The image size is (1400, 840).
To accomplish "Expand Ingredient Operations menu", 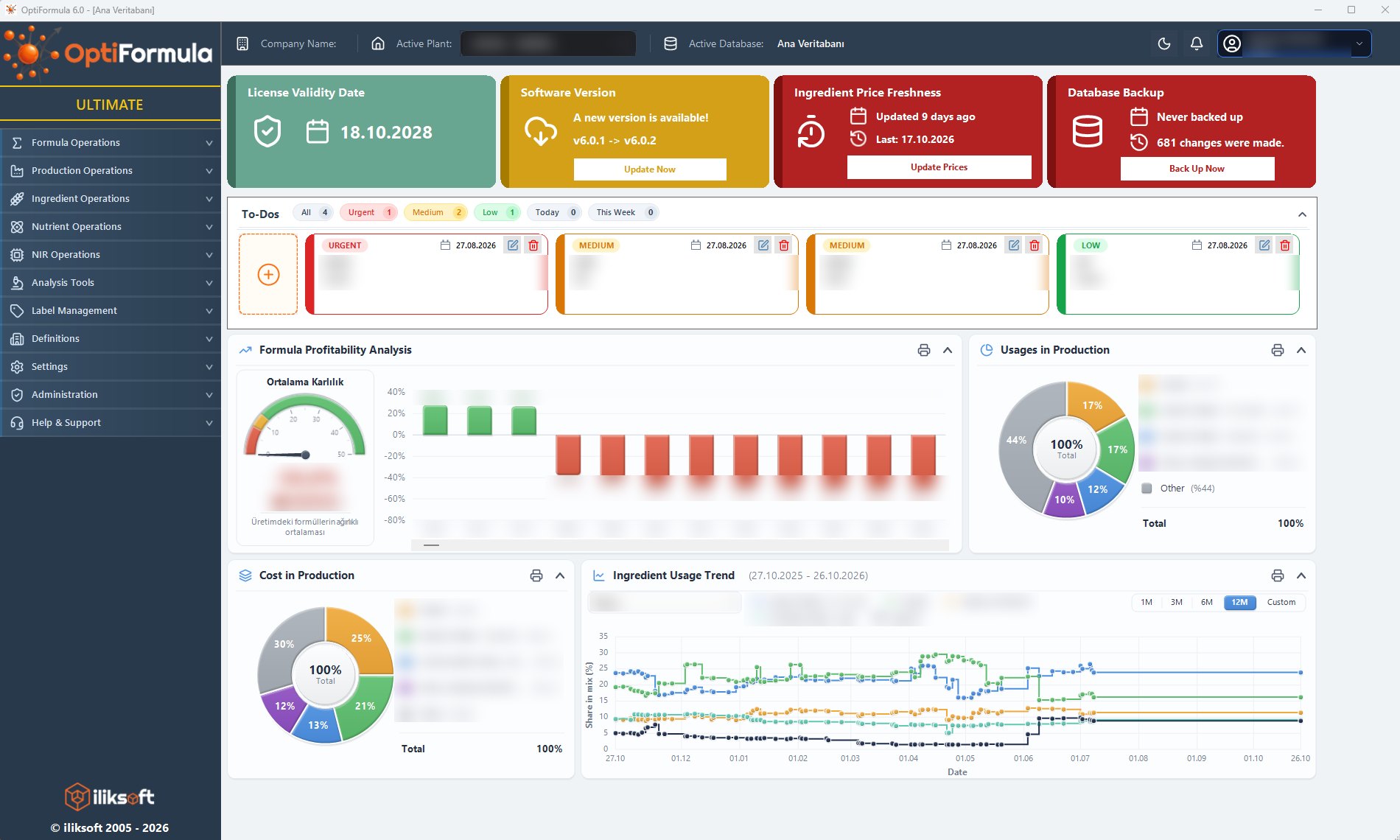I will [x=111, y=198].
